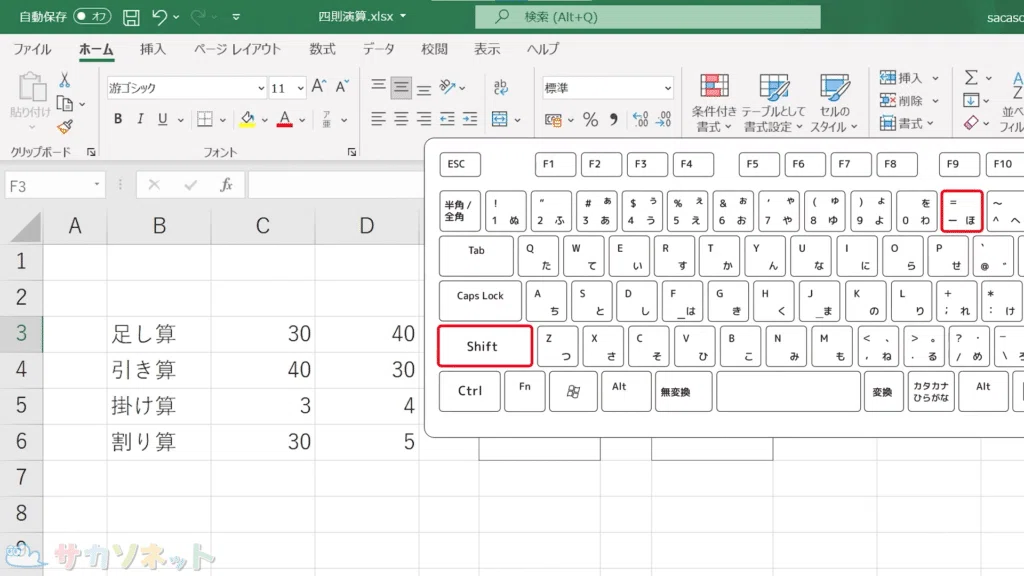Image resolution: width=1024 pixels, height=576 pixels.
Task: Open the font size 11 dropdown
Action: (x=300, y=88)
